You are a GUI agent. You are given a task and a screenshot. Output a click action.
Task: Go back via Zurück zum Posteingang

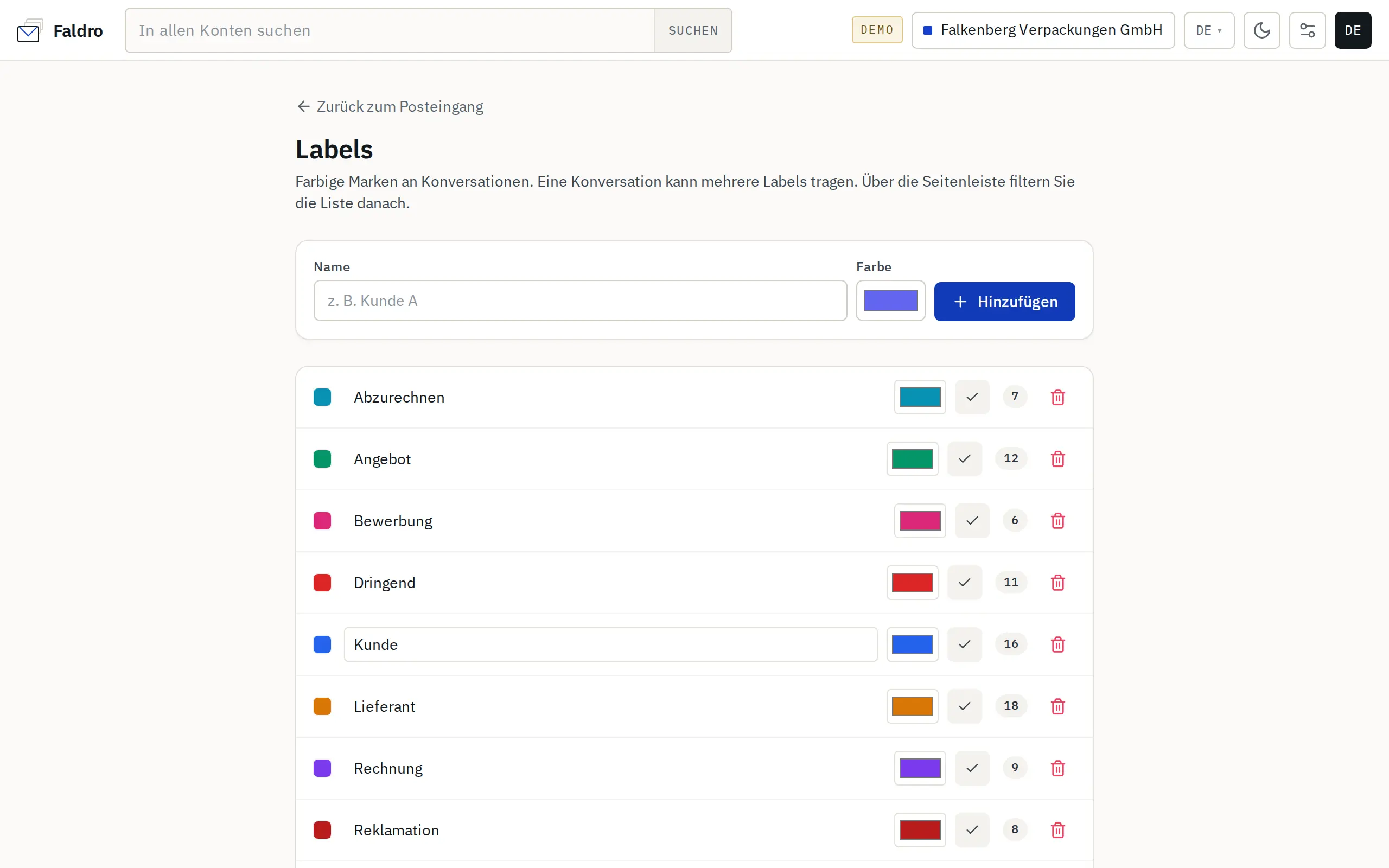point(390,107)
